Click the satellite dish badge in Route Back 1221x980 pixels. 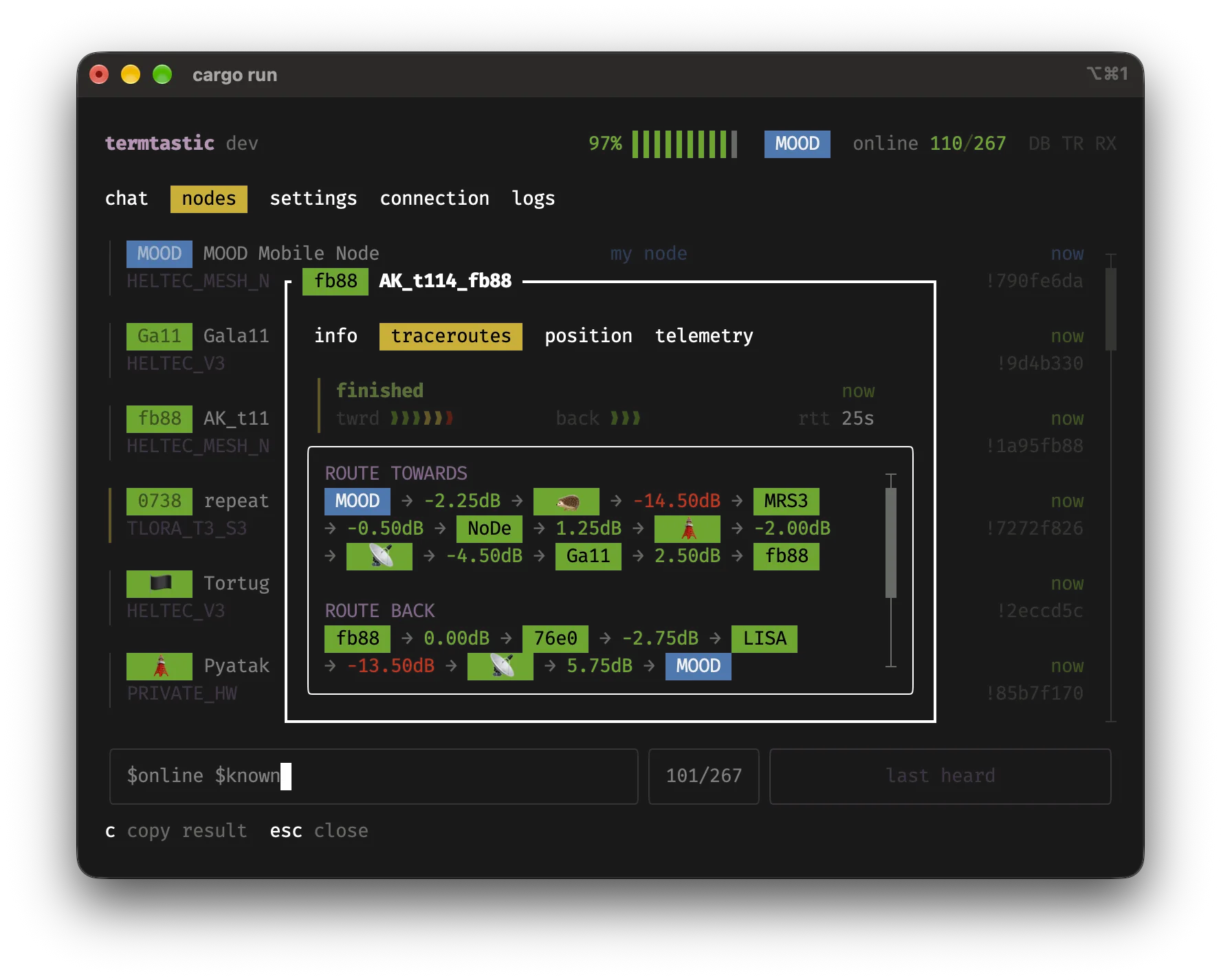500,666
